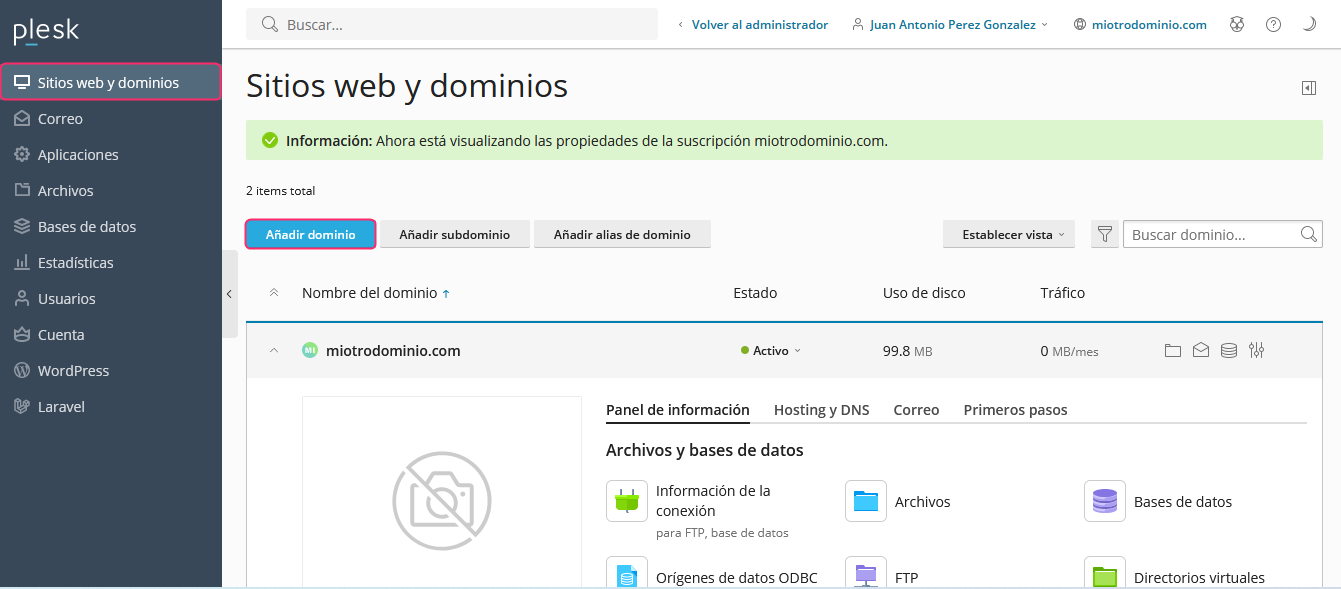Collapse the miotrodominio.com row chevron
Screen dimensions: 1341x589
click(x=273, y=351)
